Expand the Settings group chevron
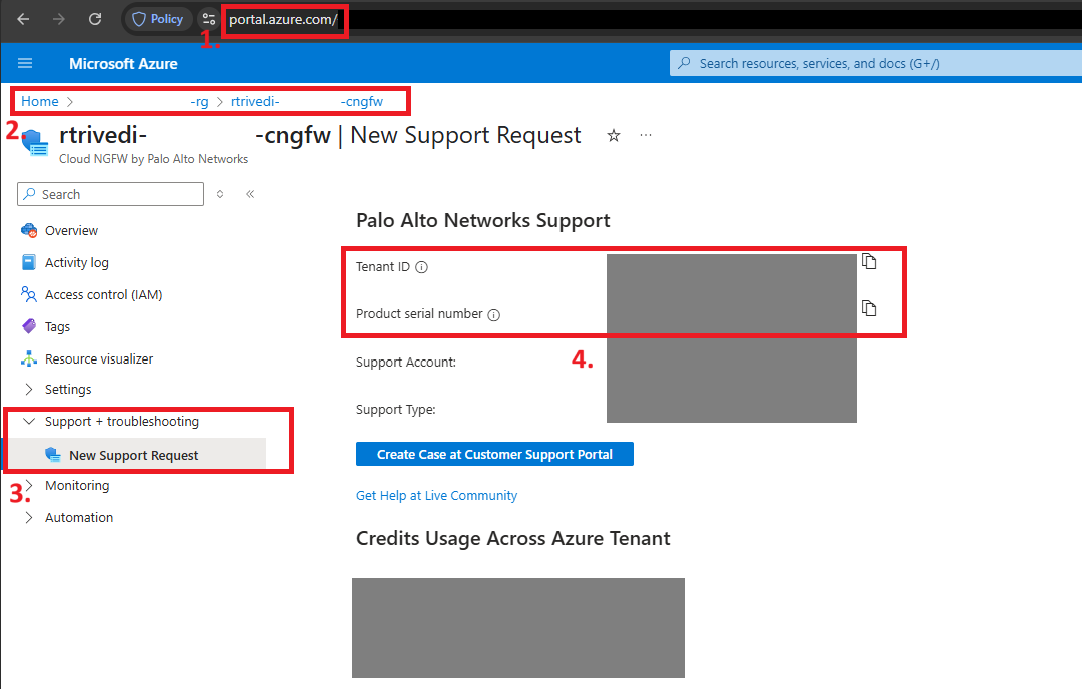Screen dimensions: 1082x689 point(28,389)
